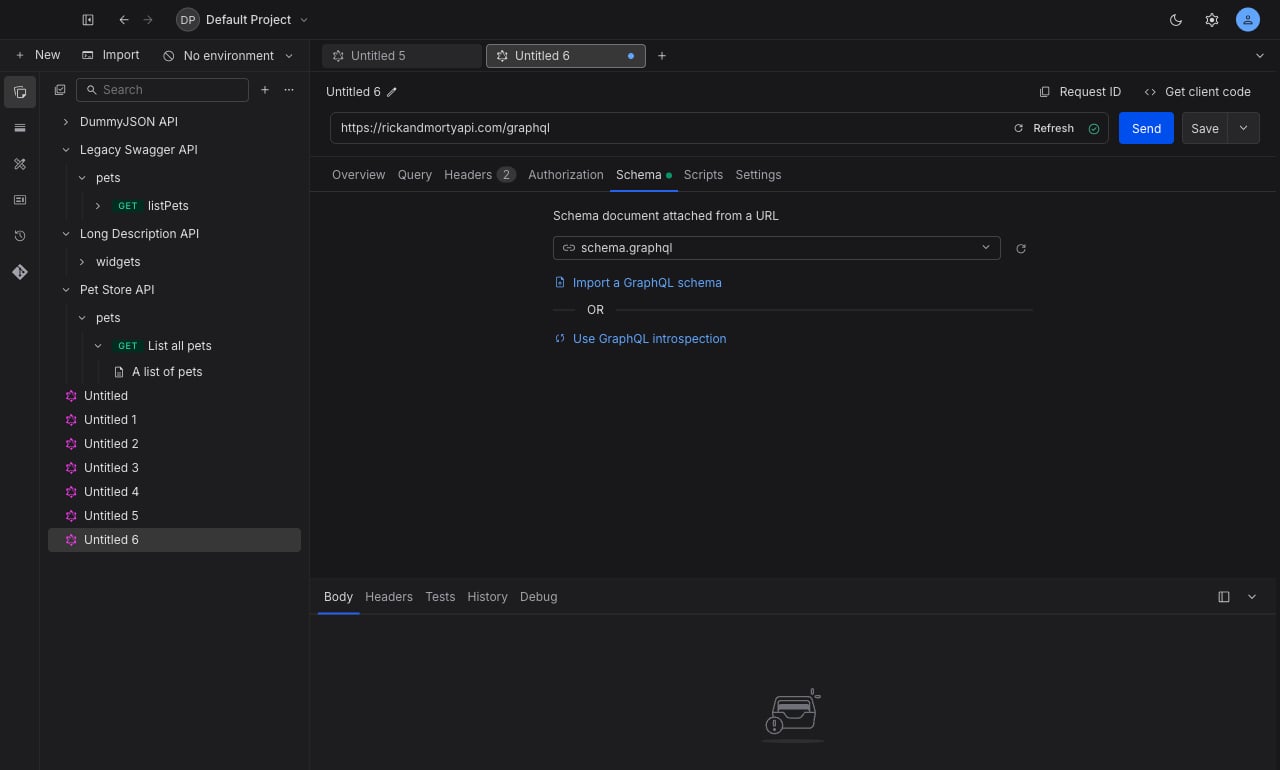Select the collections icon in left rail

click(20, 92)
